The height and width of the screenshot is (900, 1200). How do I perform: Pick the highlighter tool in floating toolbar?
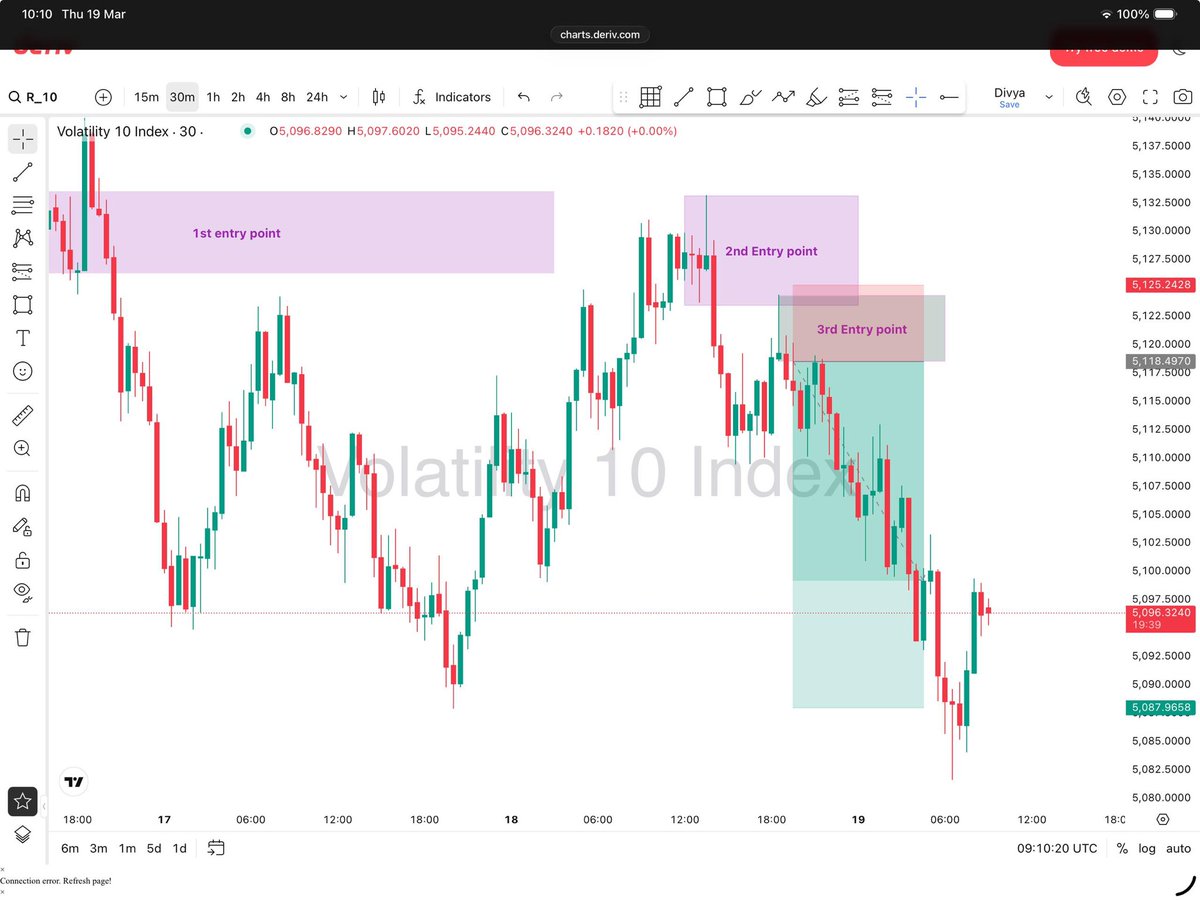pyautogui.click(x=816, y=97)
